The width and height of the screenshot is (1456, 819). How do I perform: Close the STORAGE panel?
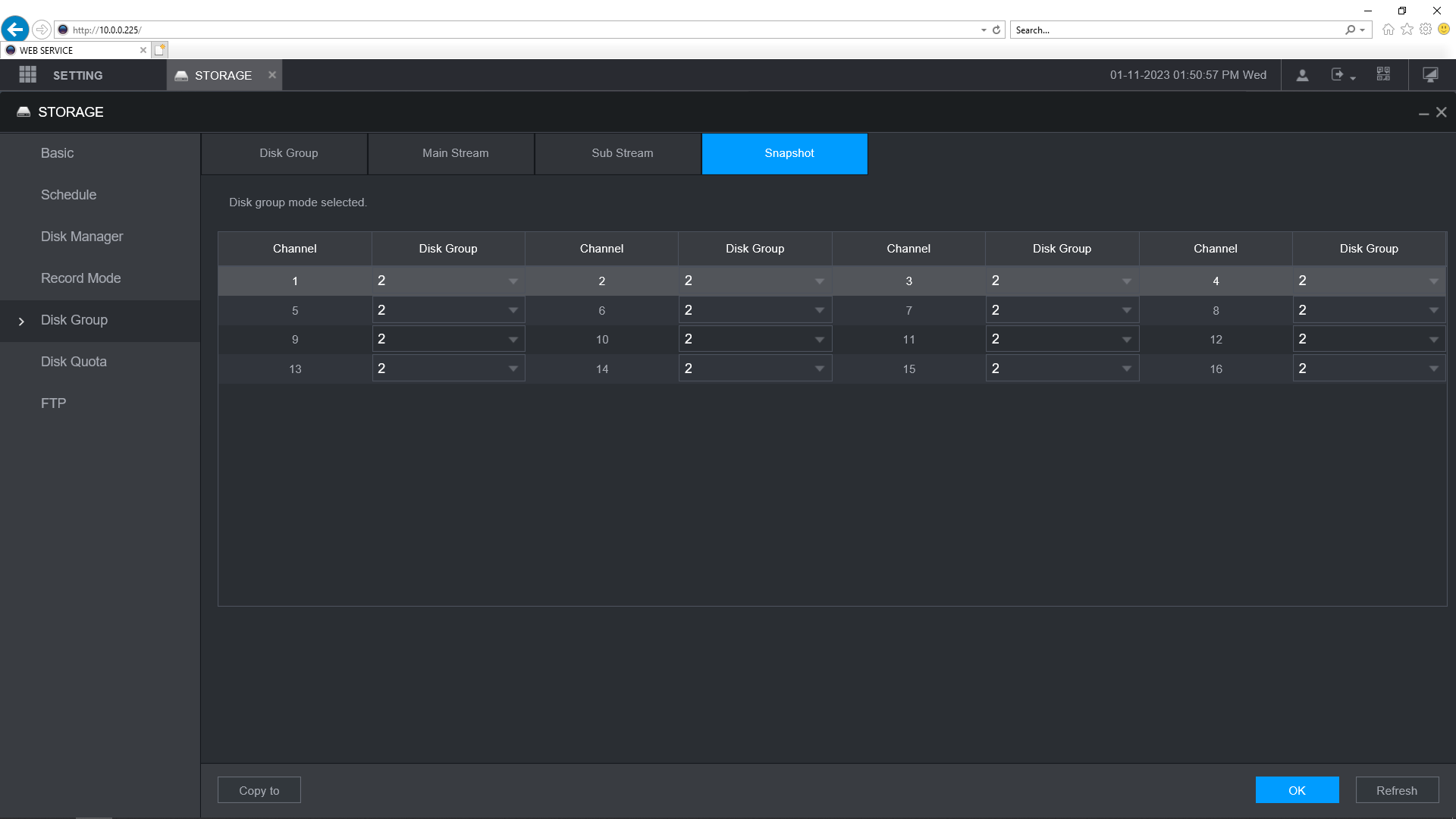coord(1442,112)
